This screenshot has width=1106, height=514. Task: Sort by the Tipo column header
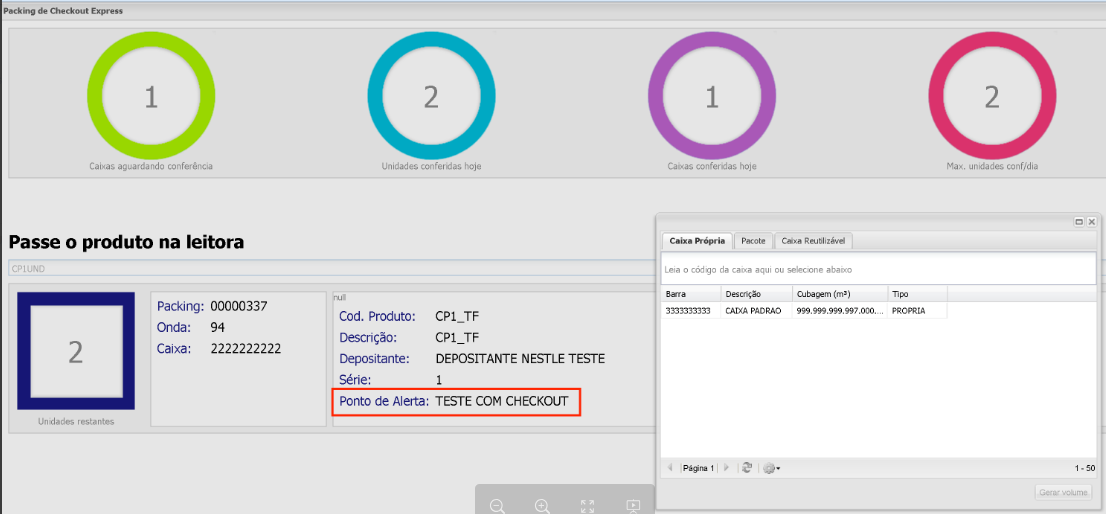click(917, 293)
